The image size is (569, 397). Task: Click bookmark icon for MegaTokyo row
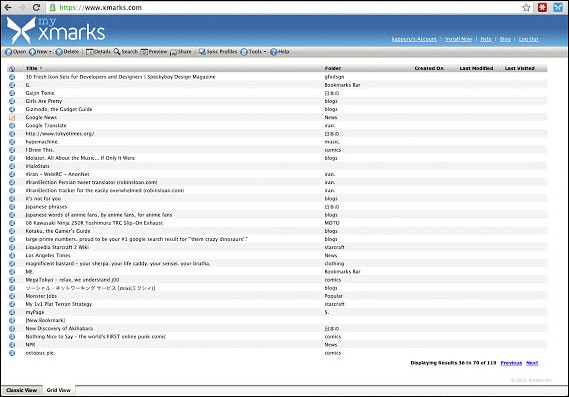click(x=12, y=280)
